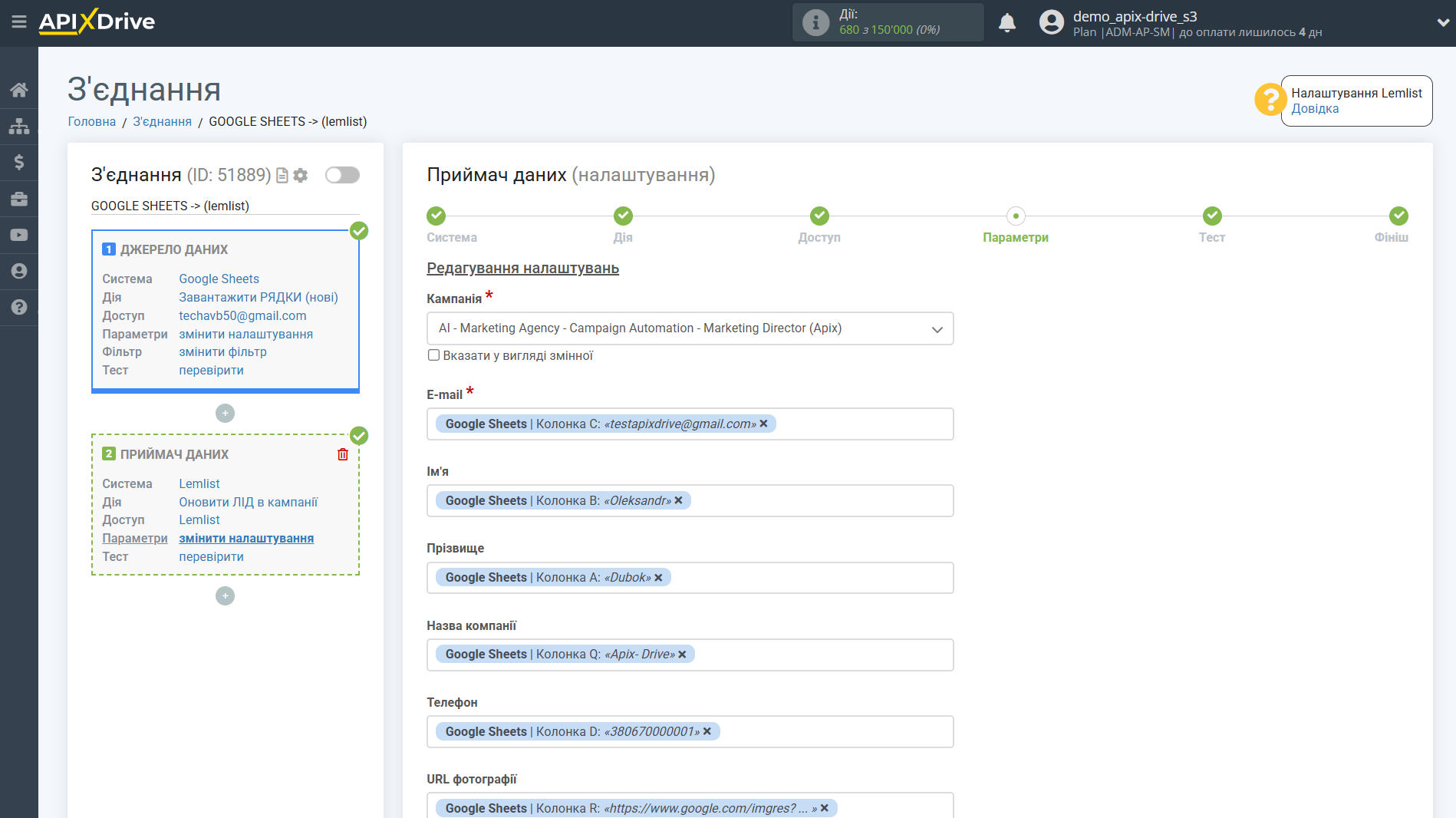Click into the E-mail input field

[690, 424]
